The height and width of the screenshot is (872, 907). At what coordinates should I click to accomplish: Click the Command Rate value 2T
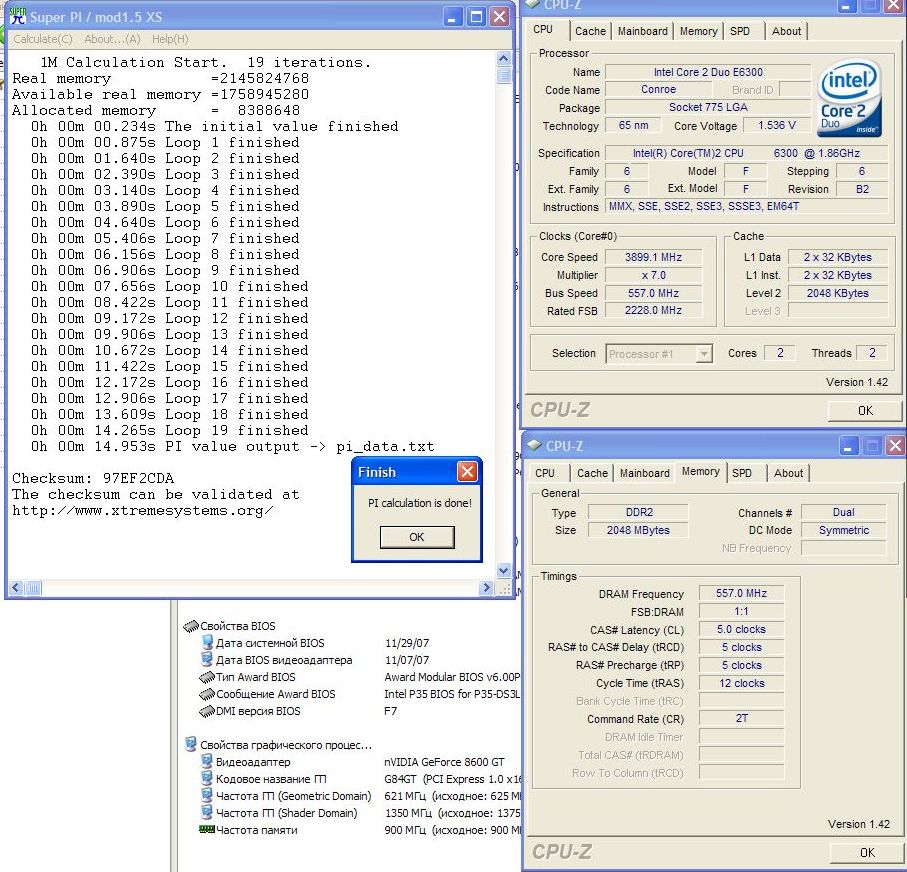(741, 718)
